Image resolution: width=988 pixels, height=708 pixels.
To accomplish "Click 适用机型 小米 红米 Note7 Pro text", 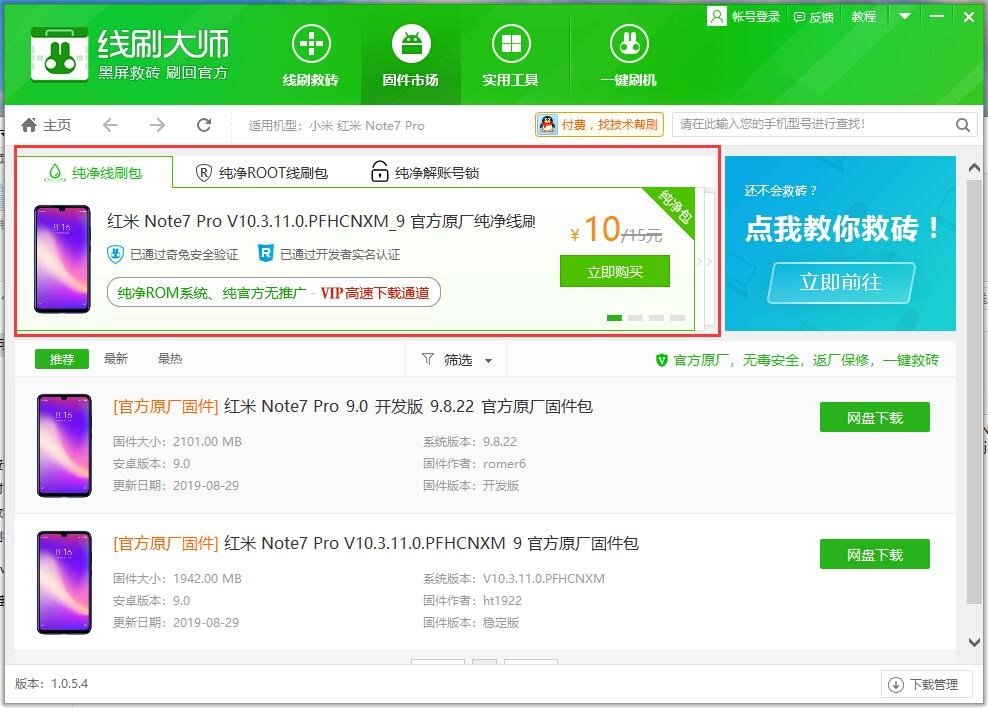I will point(336,125).
